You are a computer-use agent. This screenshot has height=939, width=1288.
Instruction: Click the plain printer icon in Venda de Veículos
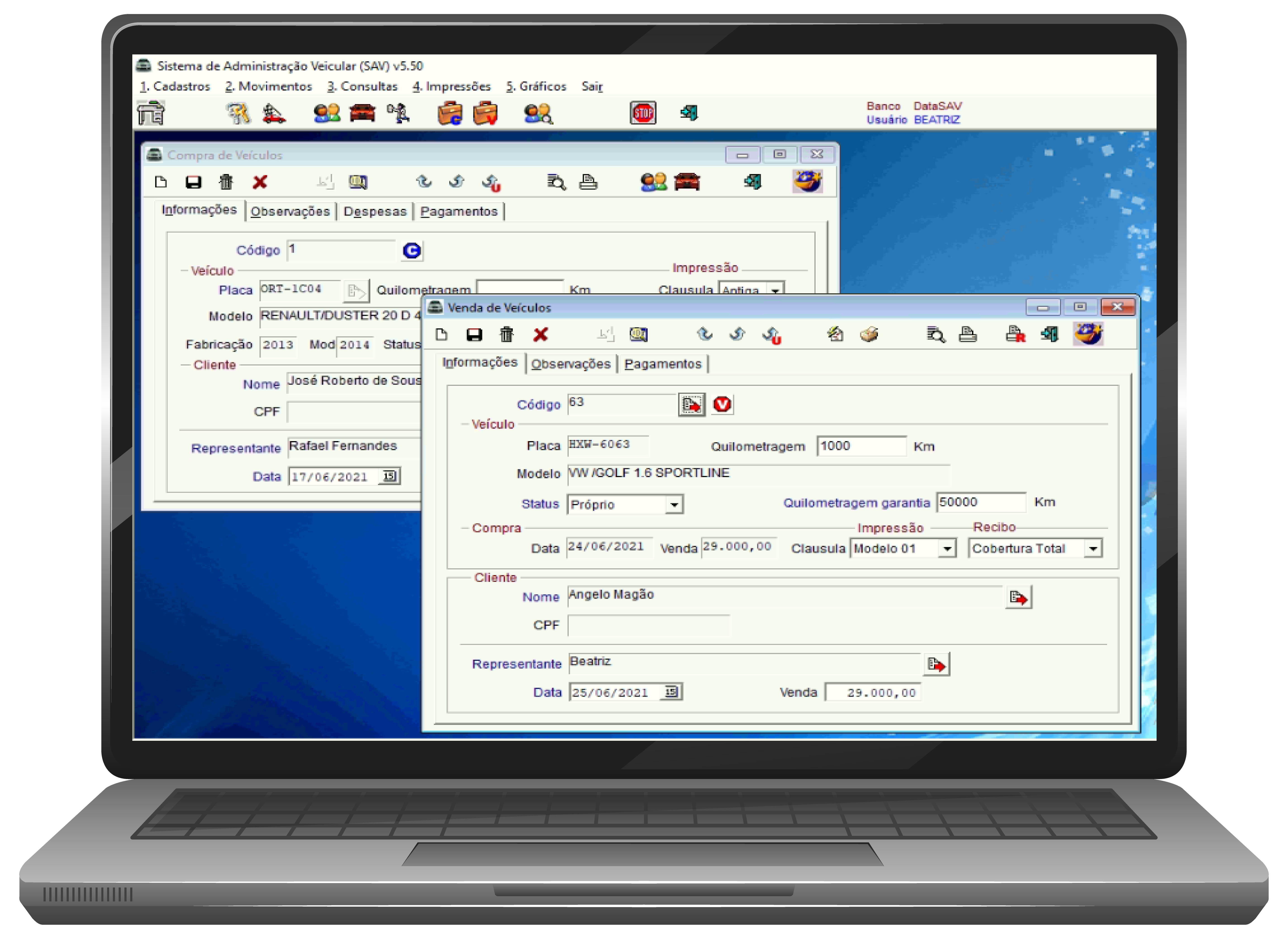tap(968, 334)
